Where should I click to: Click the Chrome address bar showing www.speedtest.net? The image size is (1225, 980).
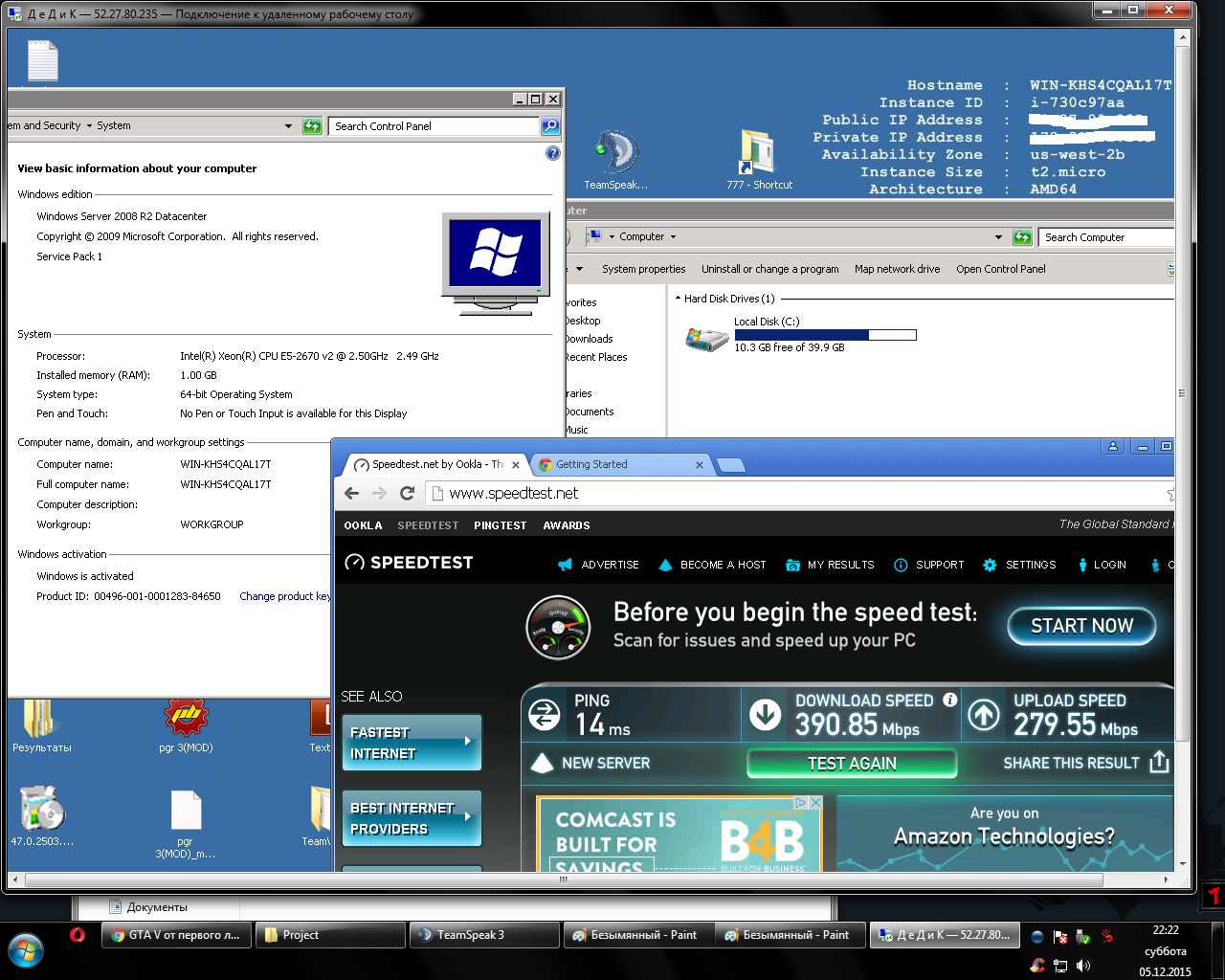coord(799,493)
